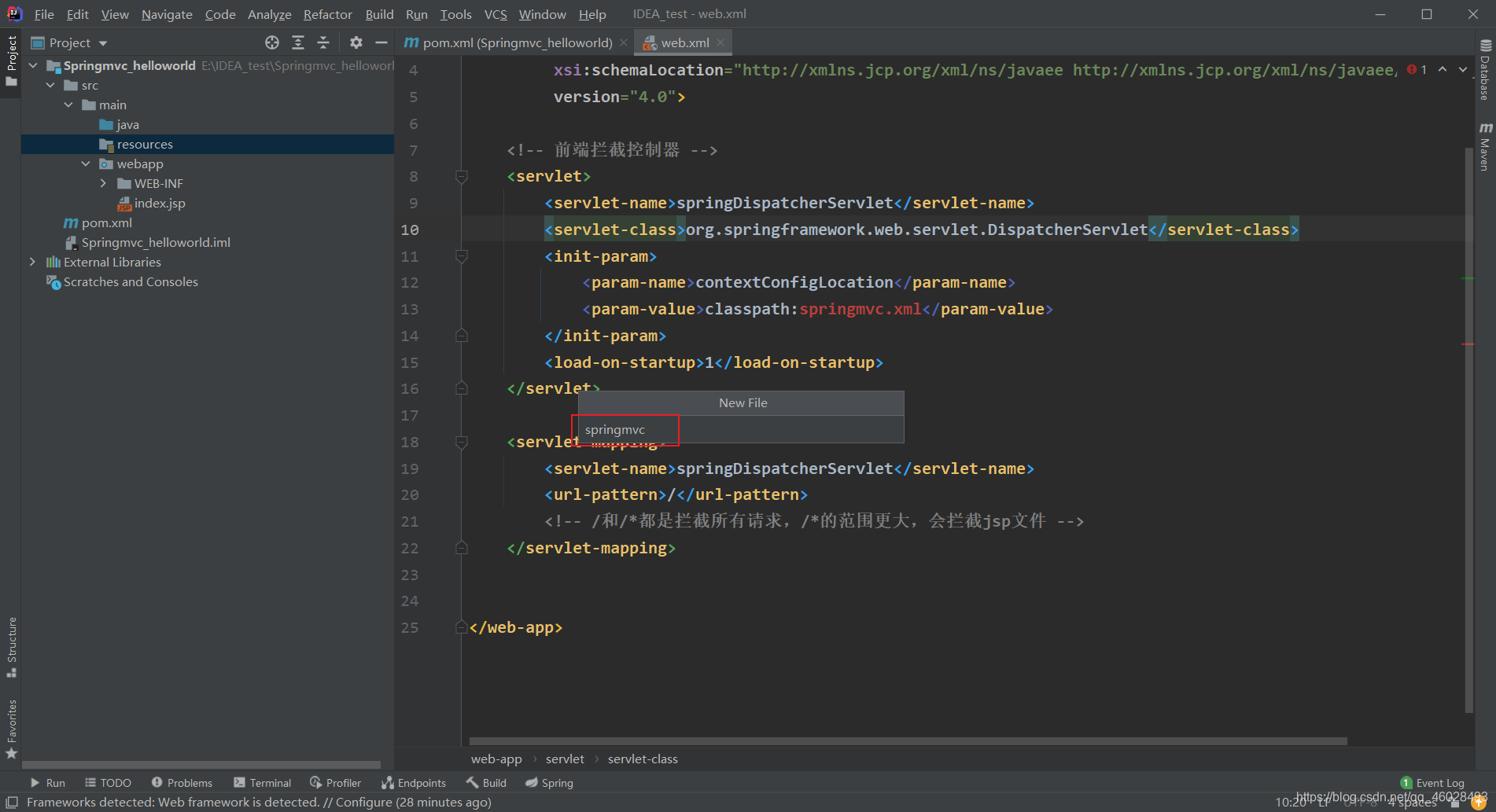Open the Database tool window
Viewport: 1496px width, 812px height.
click(x=1485, y=69)
